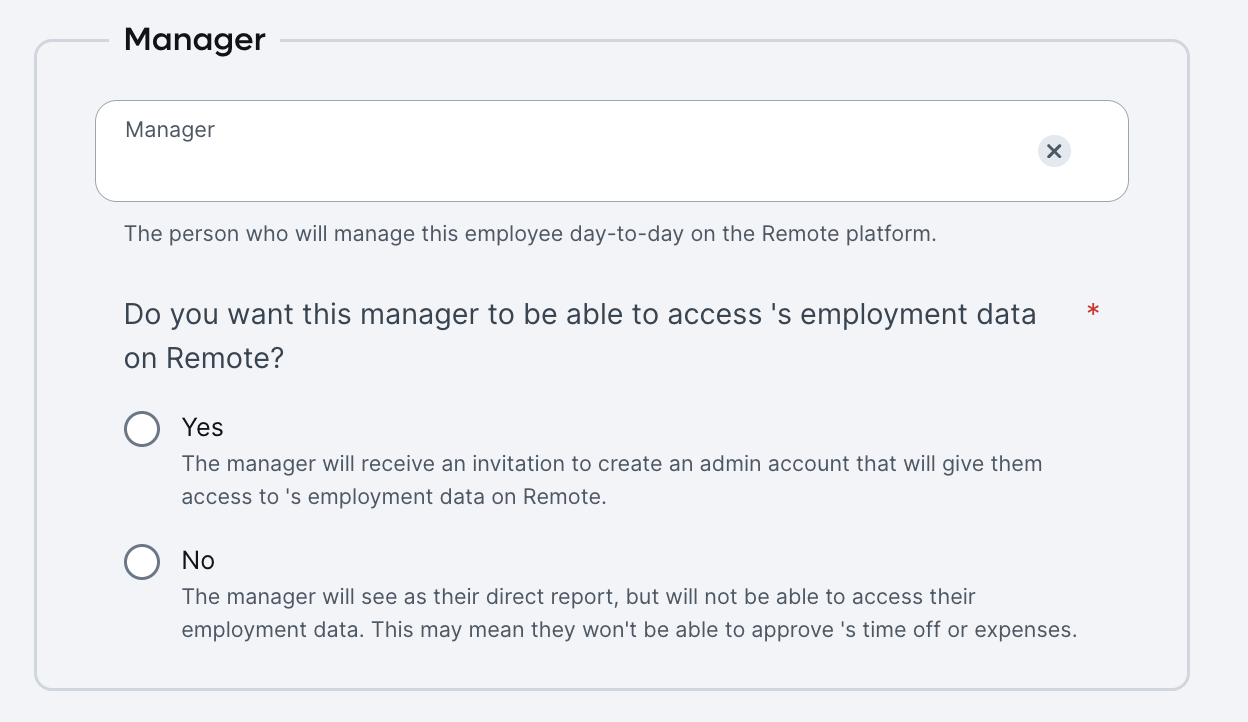Click the 'manage this employee day-to-day' helper text
Screen dimensions: 1248x722
click(x=530, y=234)
